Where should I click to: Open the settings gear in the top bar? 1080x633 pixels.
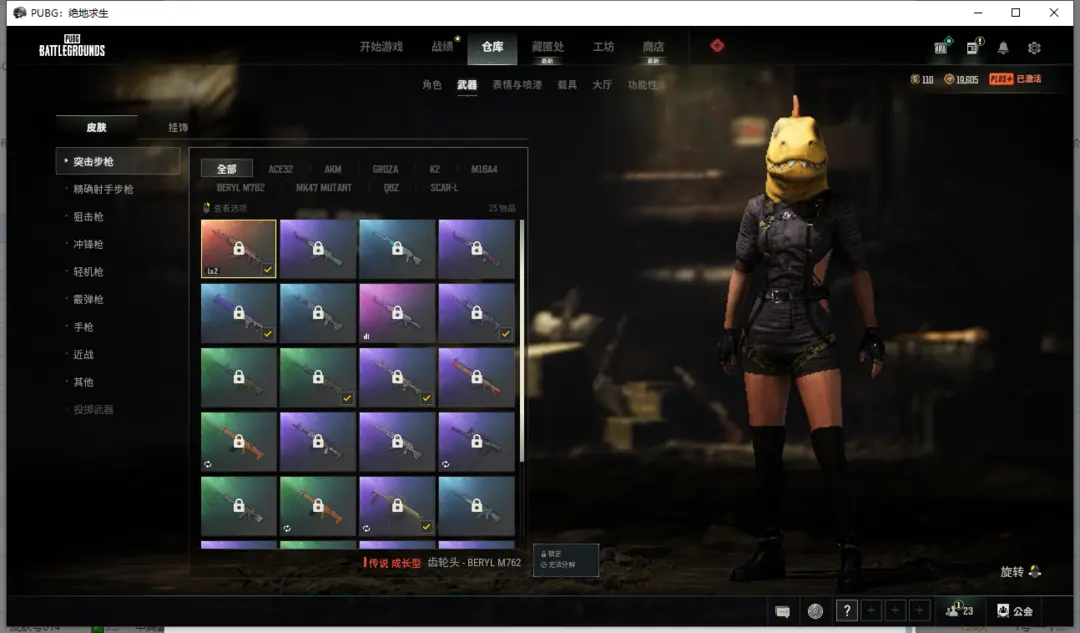pyautogui.click(x=1034, y=48)
